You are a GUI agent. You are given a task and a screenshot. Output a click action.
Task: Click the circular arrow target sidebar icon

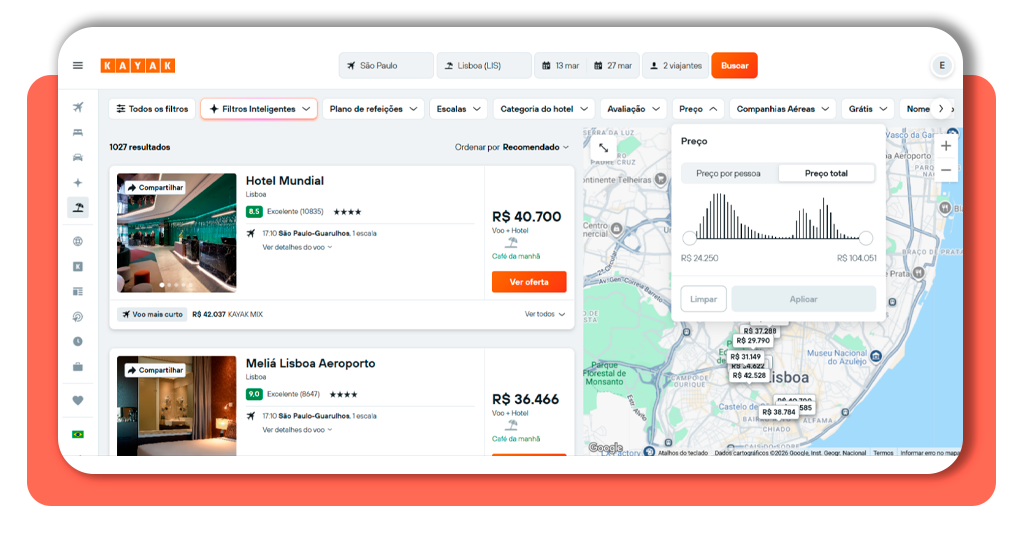point(78,317)
